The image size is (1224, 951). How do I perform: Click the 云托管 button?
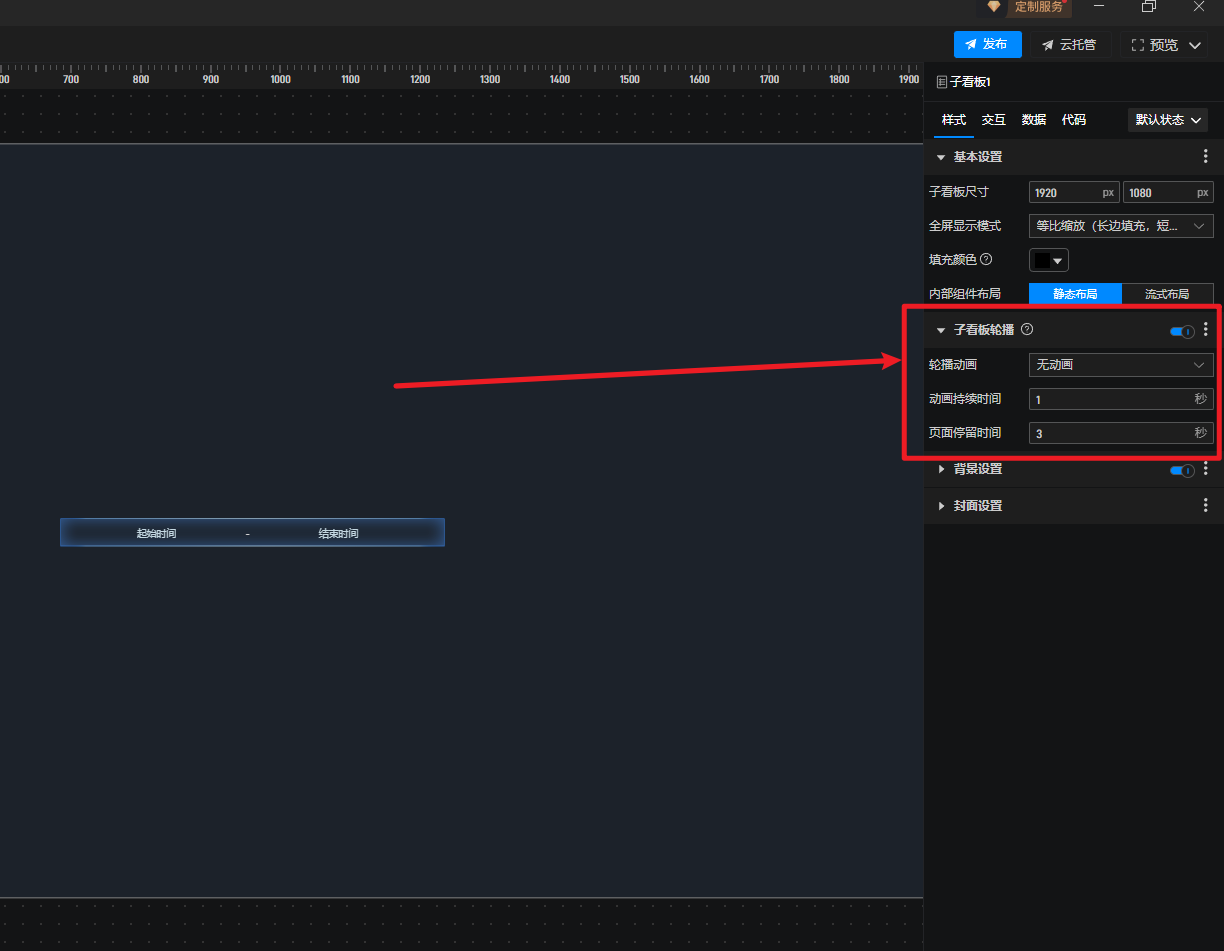pyautogui.click(x=1069, y=45)
